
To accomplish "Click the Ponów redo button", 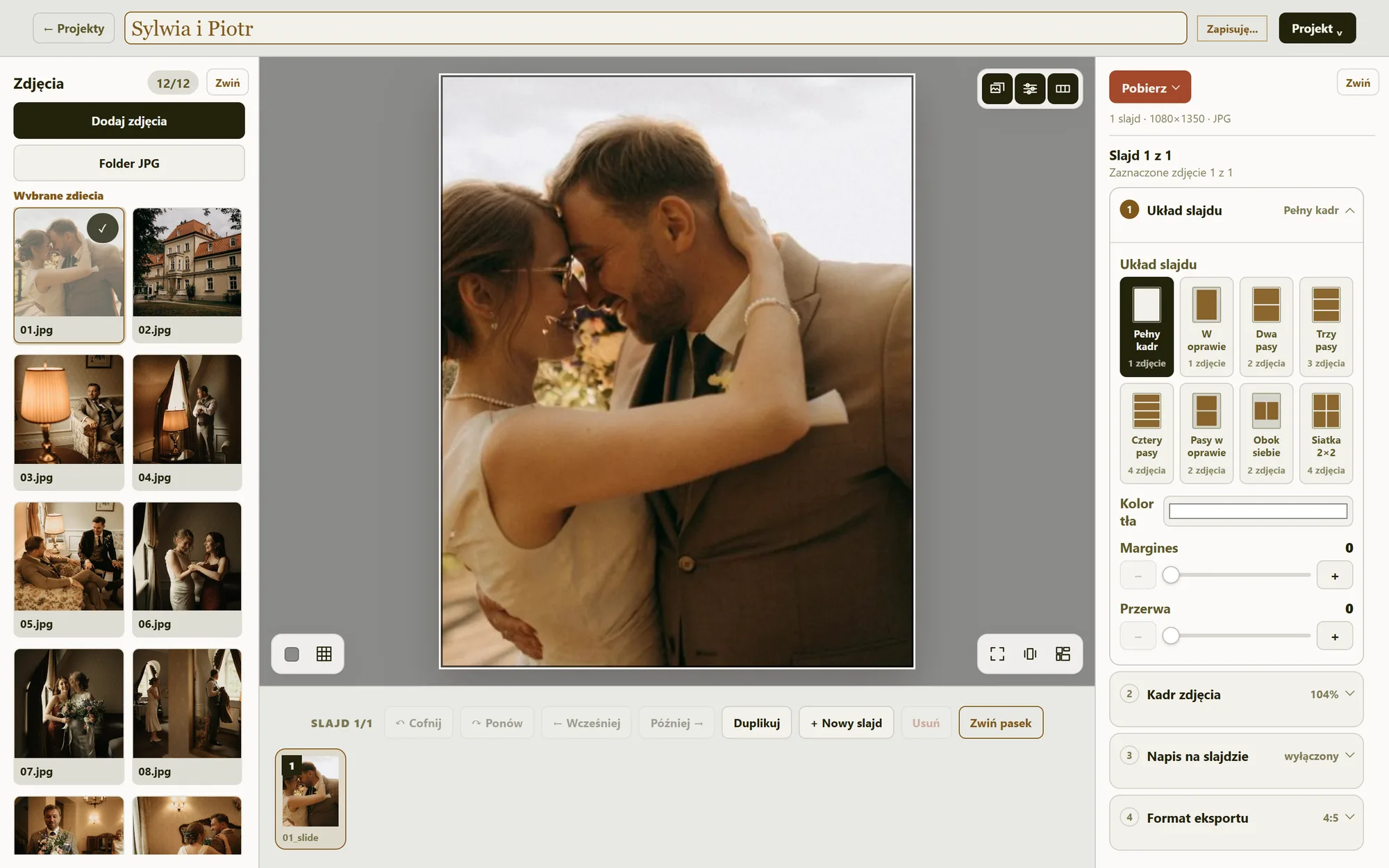I will pyautogui.click(x=497, y=723).
